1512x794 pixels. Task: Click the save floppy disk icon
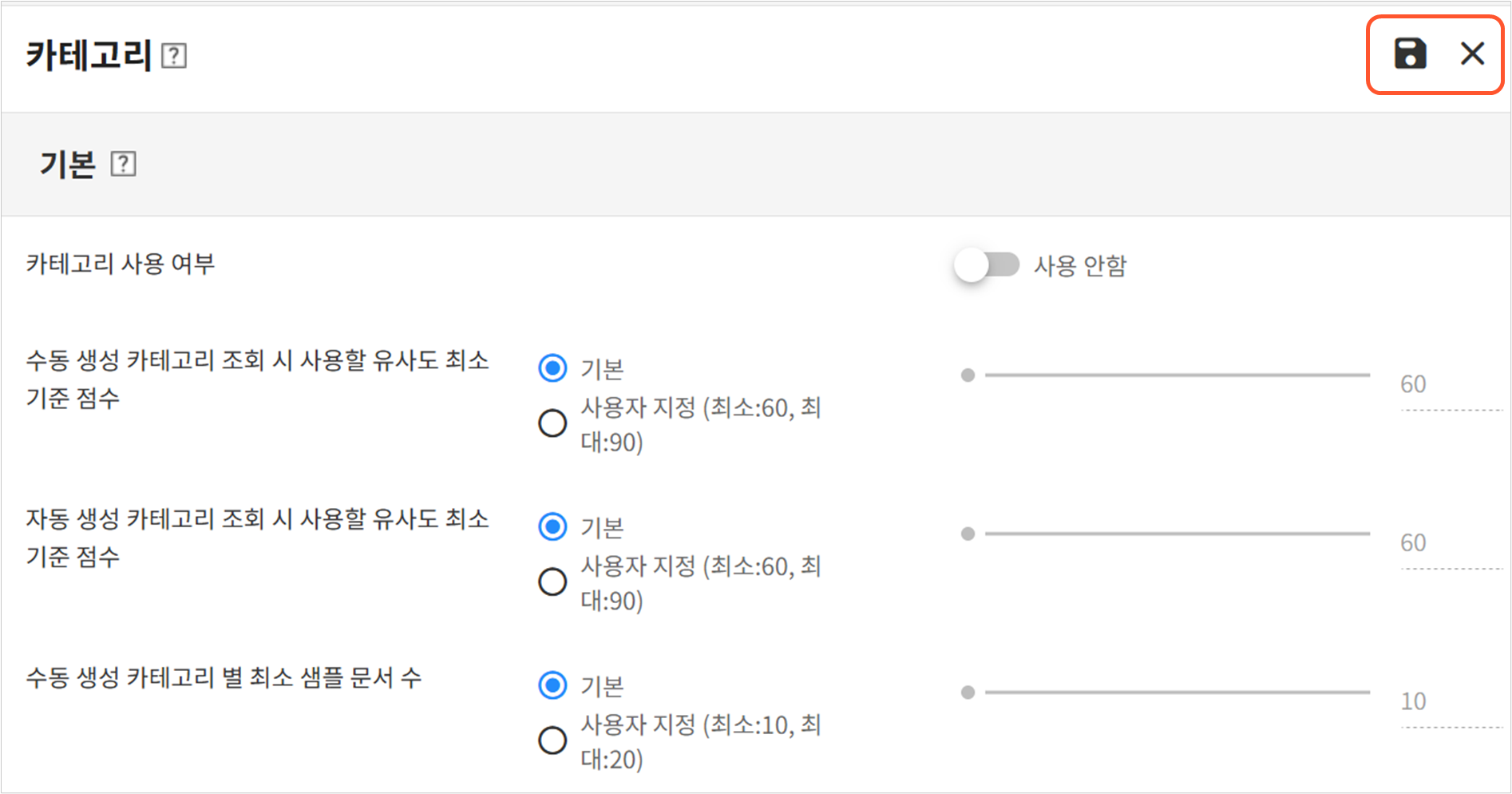coord(1410,54)
